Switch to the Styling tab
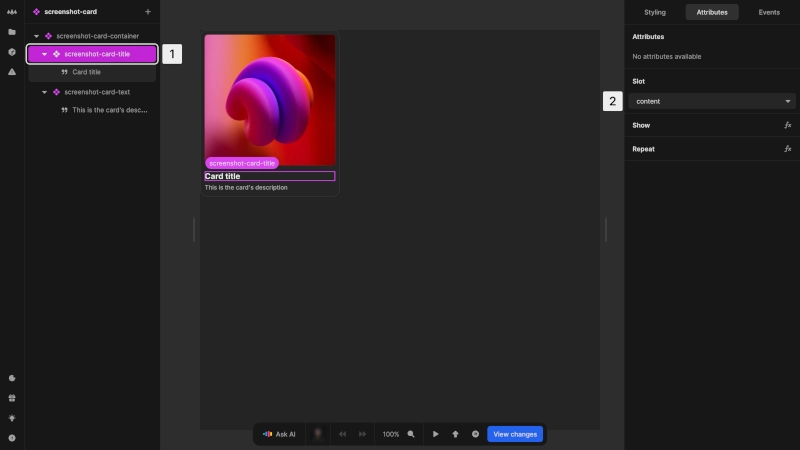This screenshot has width=800, height=450. (655, 12)
